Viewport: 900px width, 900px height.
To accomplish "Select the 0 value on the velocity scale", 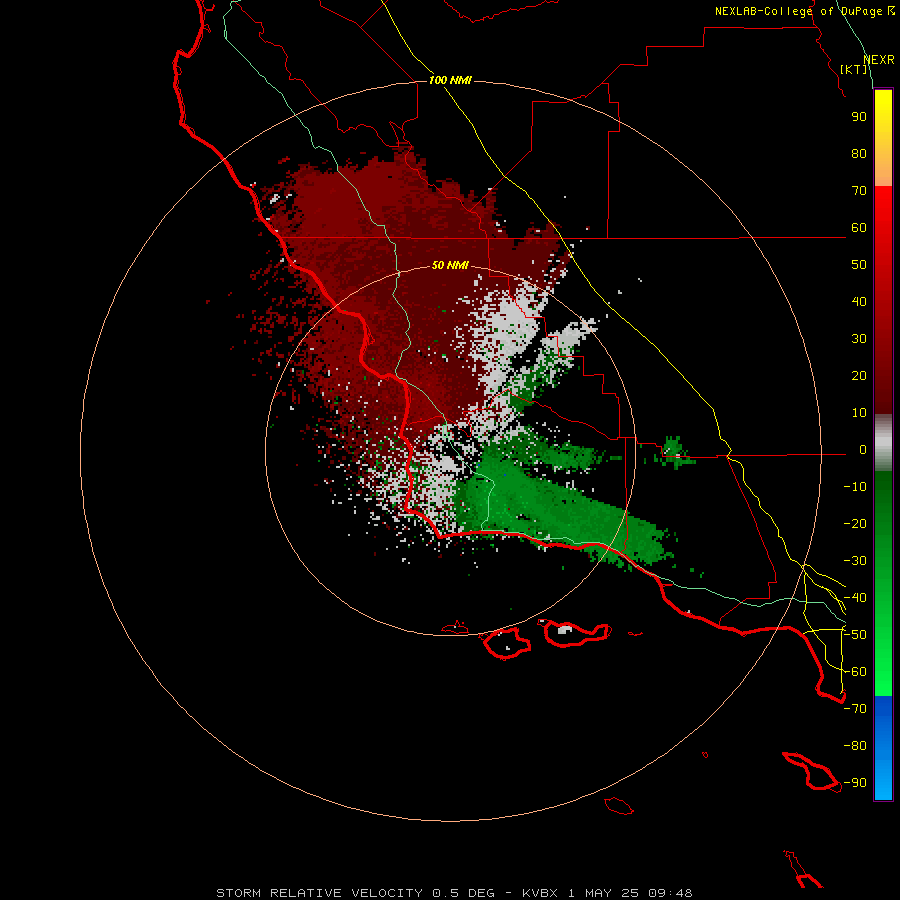I will tap(863, 449).
